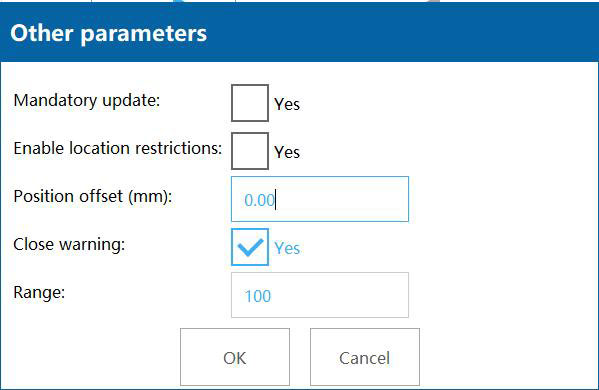Click Yes label beside Enable location restrictions
Screen dimensions: 599x390
(287, 152)
